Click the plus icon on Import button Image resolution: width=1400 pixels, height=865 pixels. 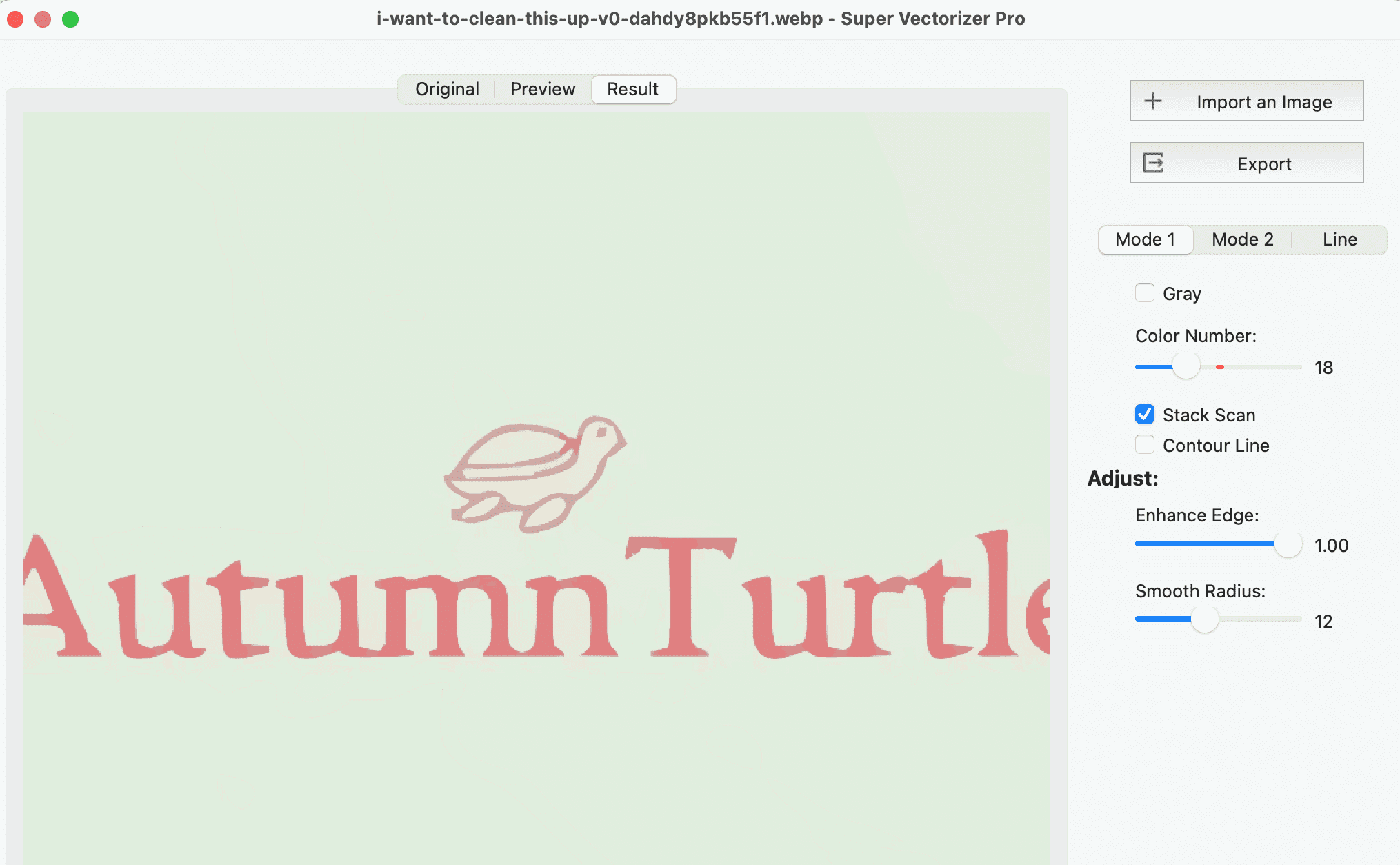coord(1153,101)
